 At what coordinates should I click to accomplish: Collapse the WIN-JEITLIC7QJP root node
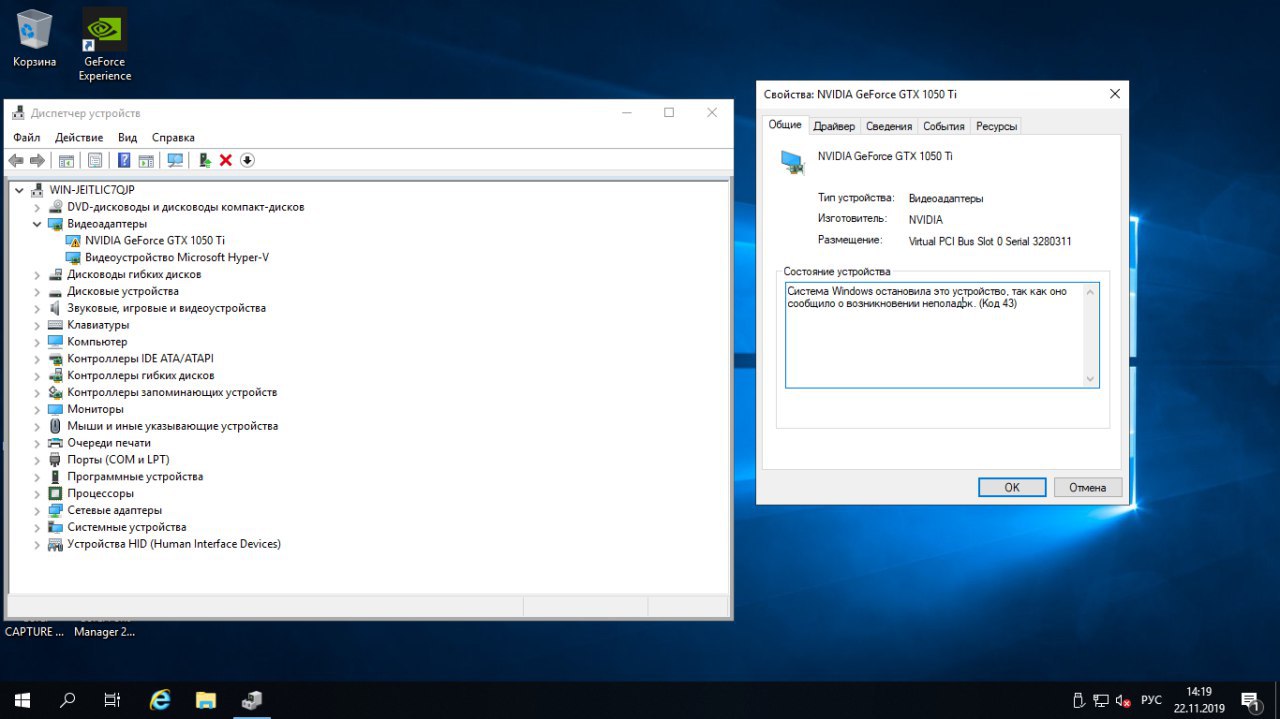click(19, 190)
